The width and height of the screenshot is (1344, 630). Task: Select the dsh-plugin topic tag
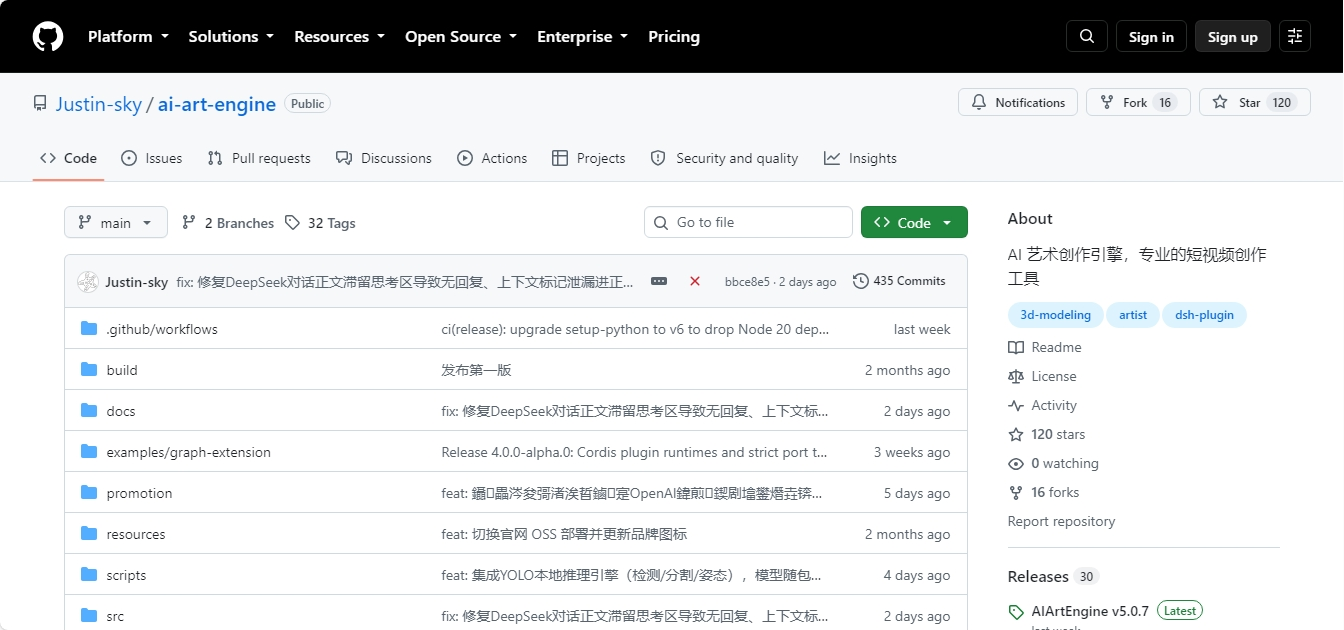pos(1204,315)
